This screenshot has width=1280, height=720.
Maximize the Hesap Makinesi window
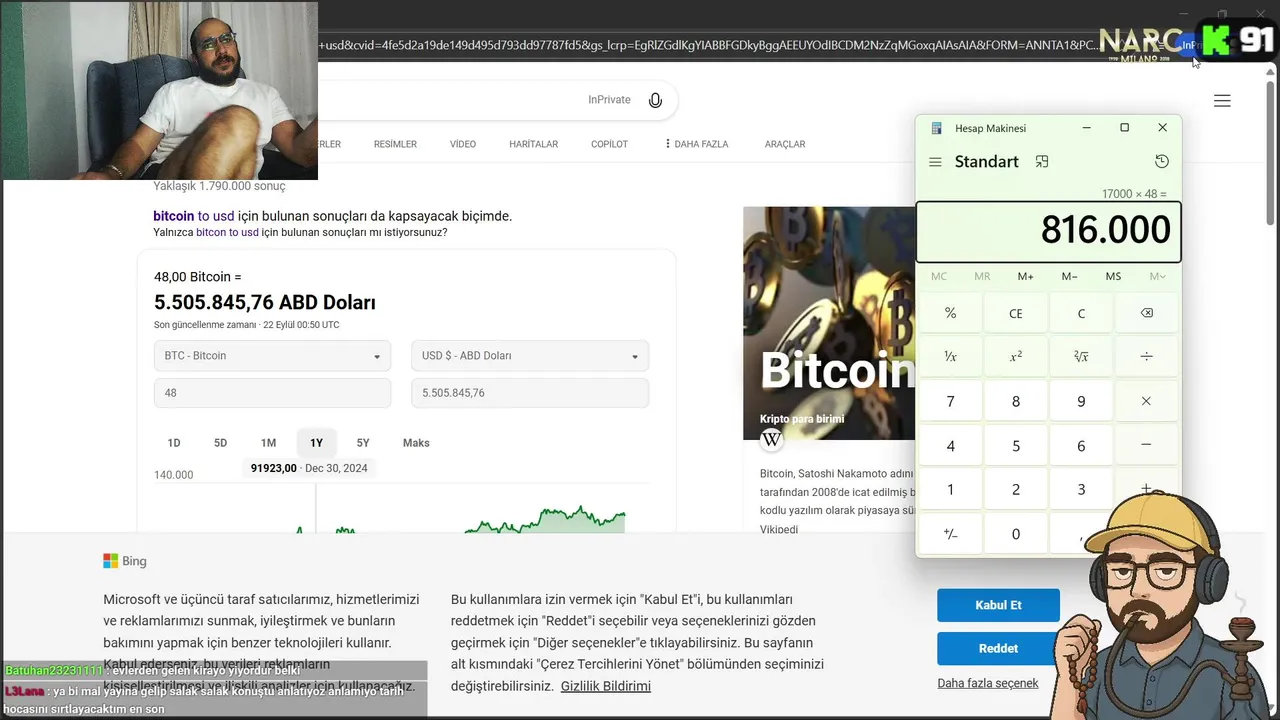pyautogui.click(x=1124, y=128)
